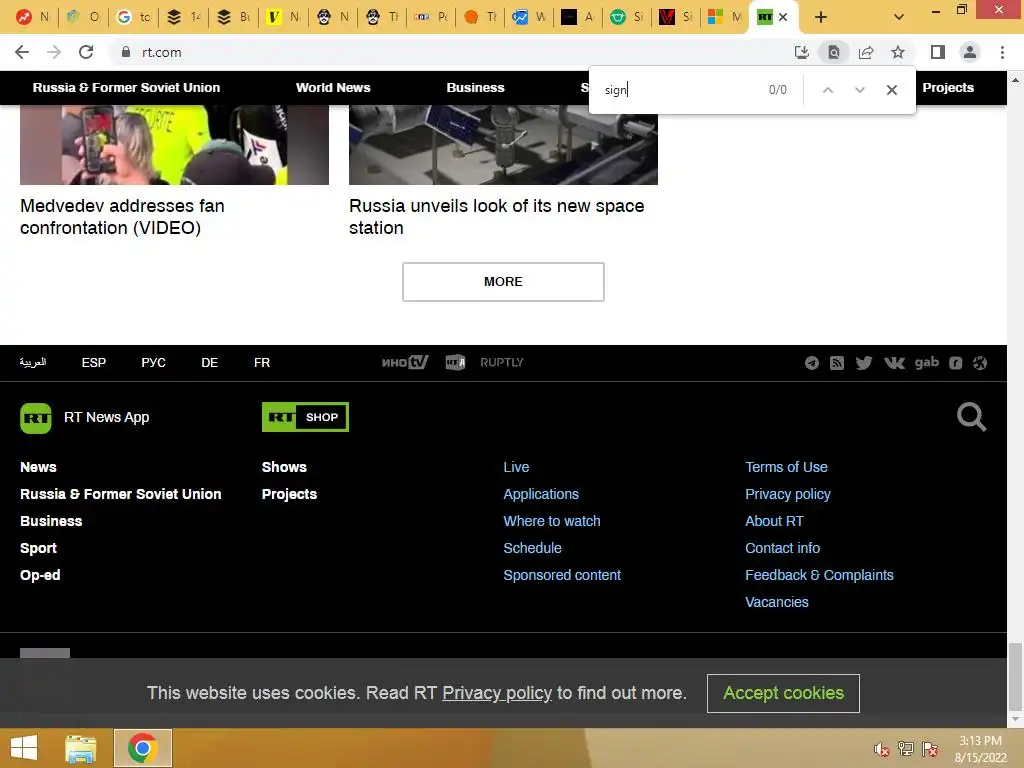Open Business in top navigation
Viewport: 1024px width, 768px height.
[x=475, y=88]
